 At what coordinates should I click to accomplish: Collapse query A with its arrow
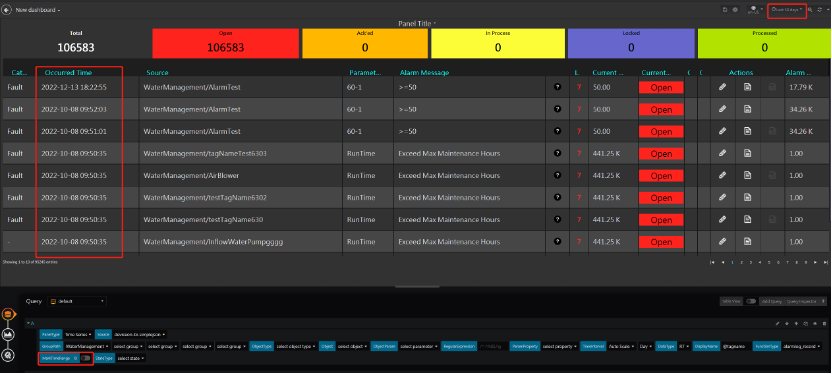[29, 323]
